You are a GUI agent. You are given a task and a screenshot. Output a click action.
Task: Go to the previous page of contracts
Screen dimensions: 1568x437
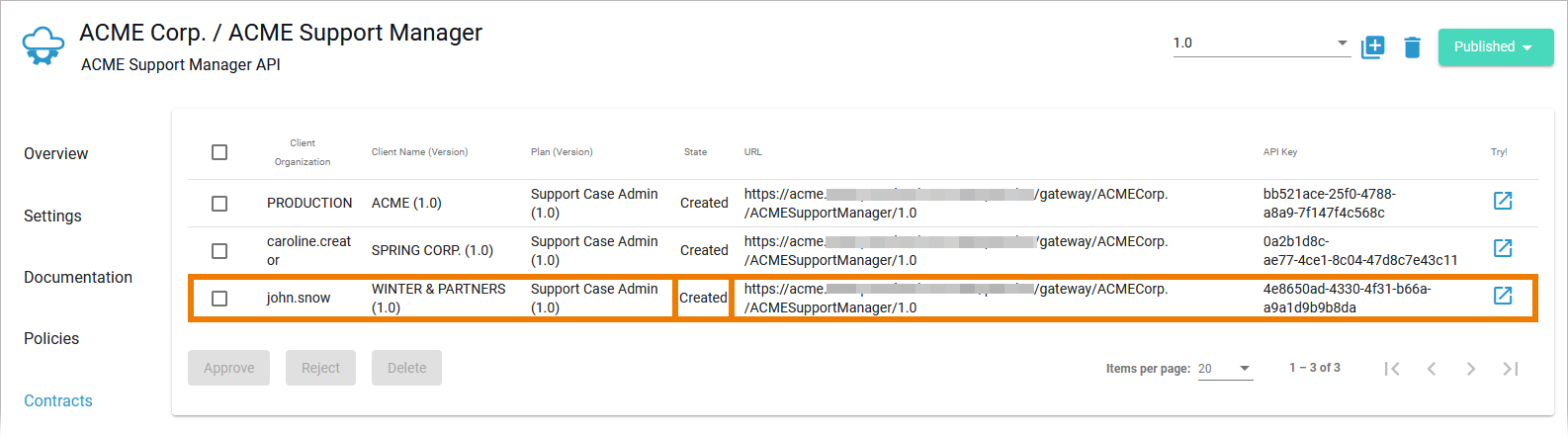(1432, 369)
